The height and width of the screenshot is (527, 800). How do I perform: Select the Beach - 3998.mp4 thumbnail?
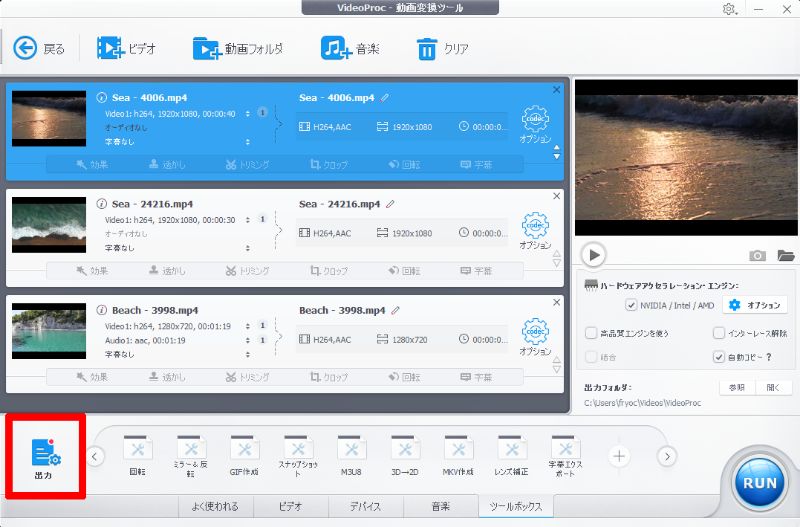(x=49, y=331)
